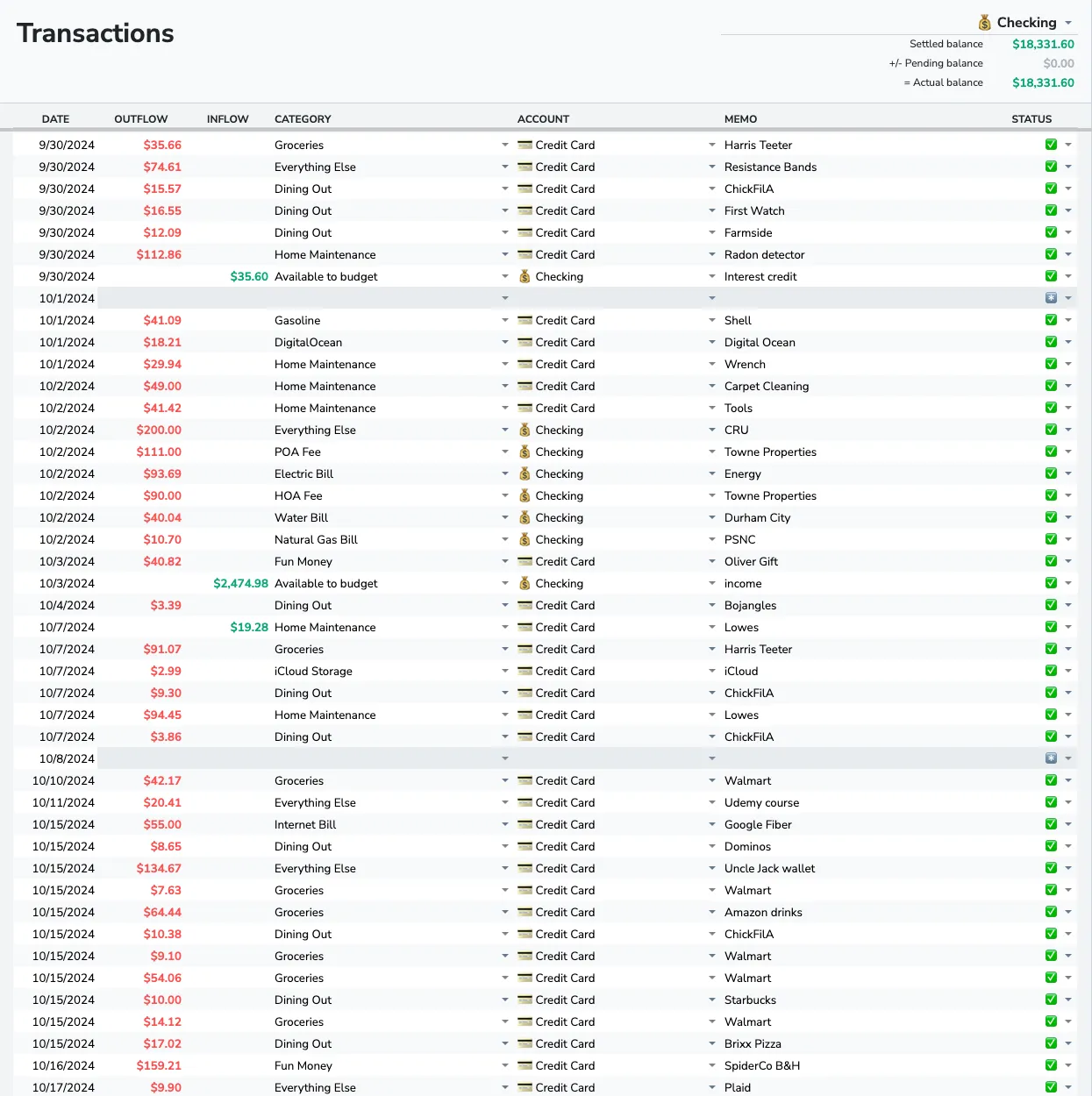Click the Actual balance amount $18,331.60

point(1043,82)
